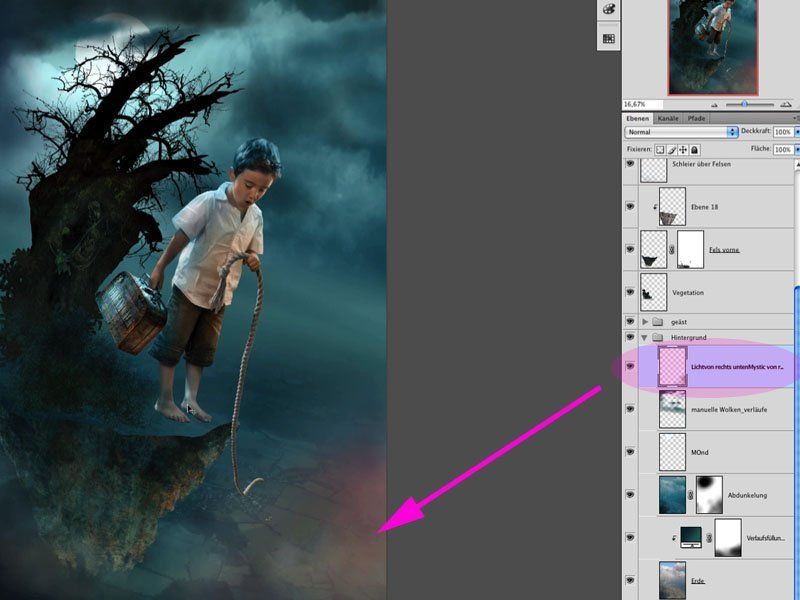Click the Hintergrund group folder icon
The image size is (800, 600).
(x=658, y=337)
